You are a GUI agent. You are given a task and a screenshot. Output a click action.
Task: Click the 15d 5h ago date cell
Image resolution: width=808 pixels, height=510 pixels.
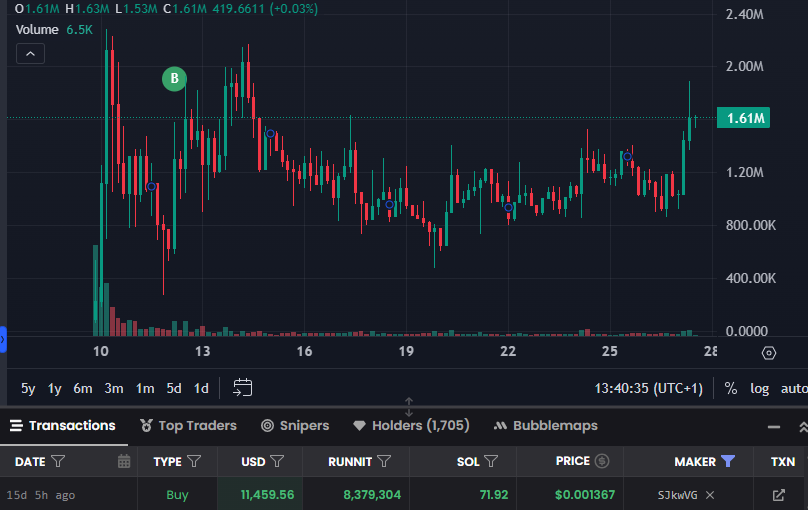coord(41,495)
